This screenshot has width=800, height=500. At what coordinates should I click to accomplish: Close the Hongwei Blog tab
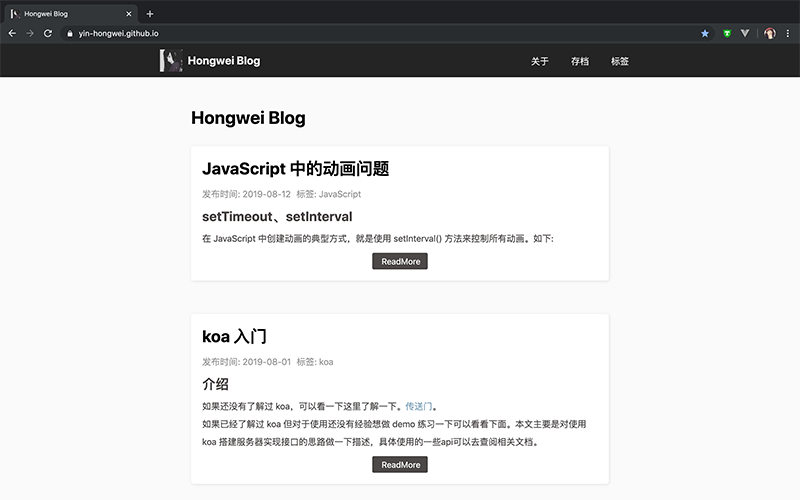point(129,14)
